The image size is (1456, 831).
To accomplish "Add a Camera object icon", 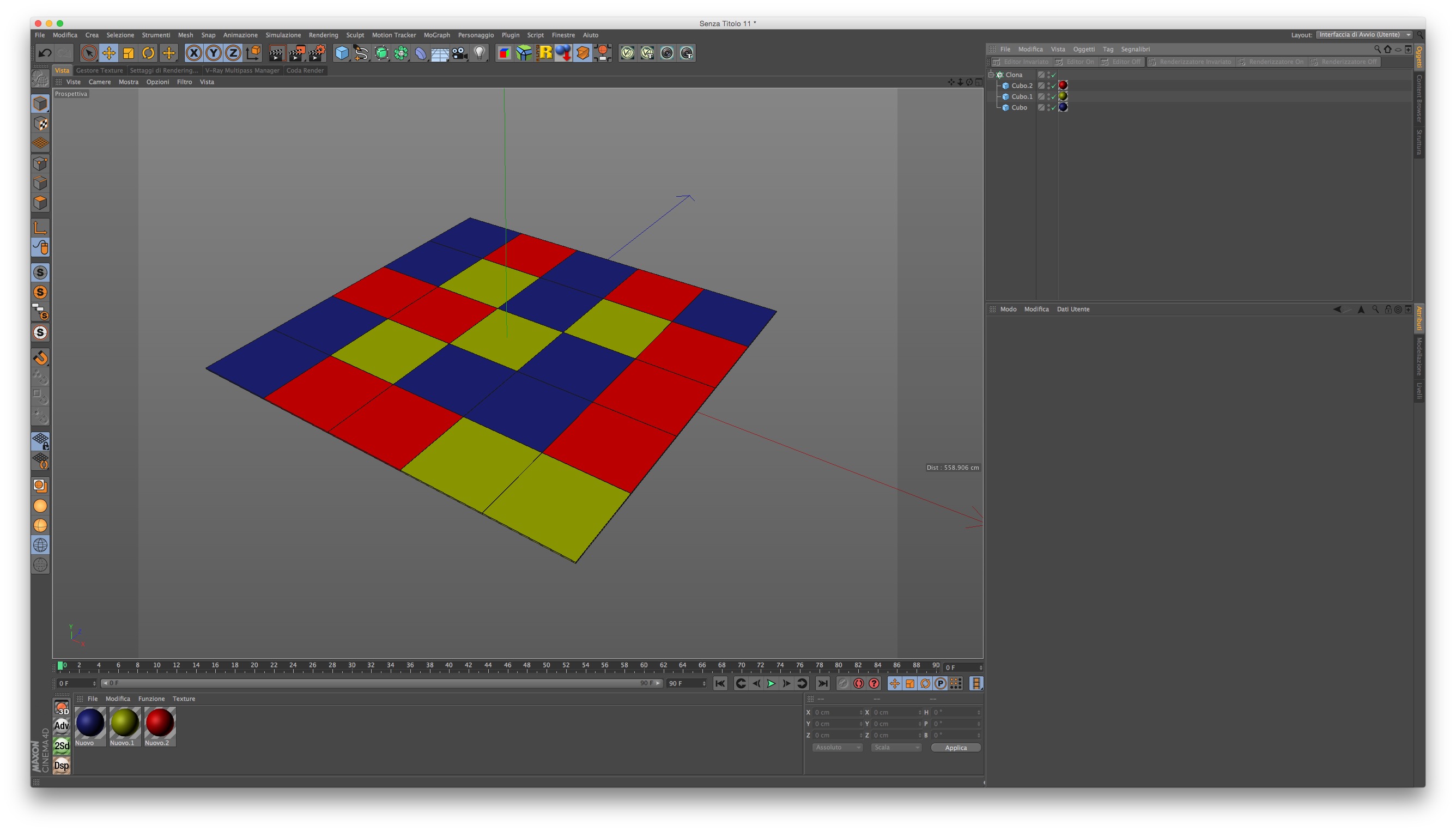I will point(459,53).
